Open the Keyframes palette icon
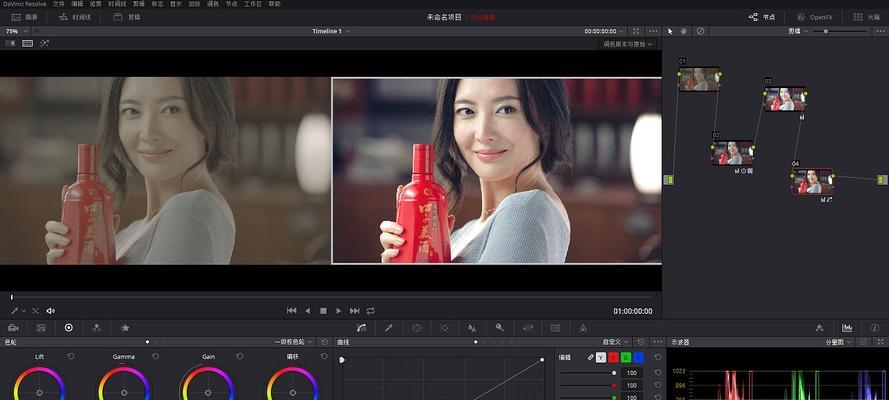Viewport: 889px width, 400px height. click(x=819, y=327)
